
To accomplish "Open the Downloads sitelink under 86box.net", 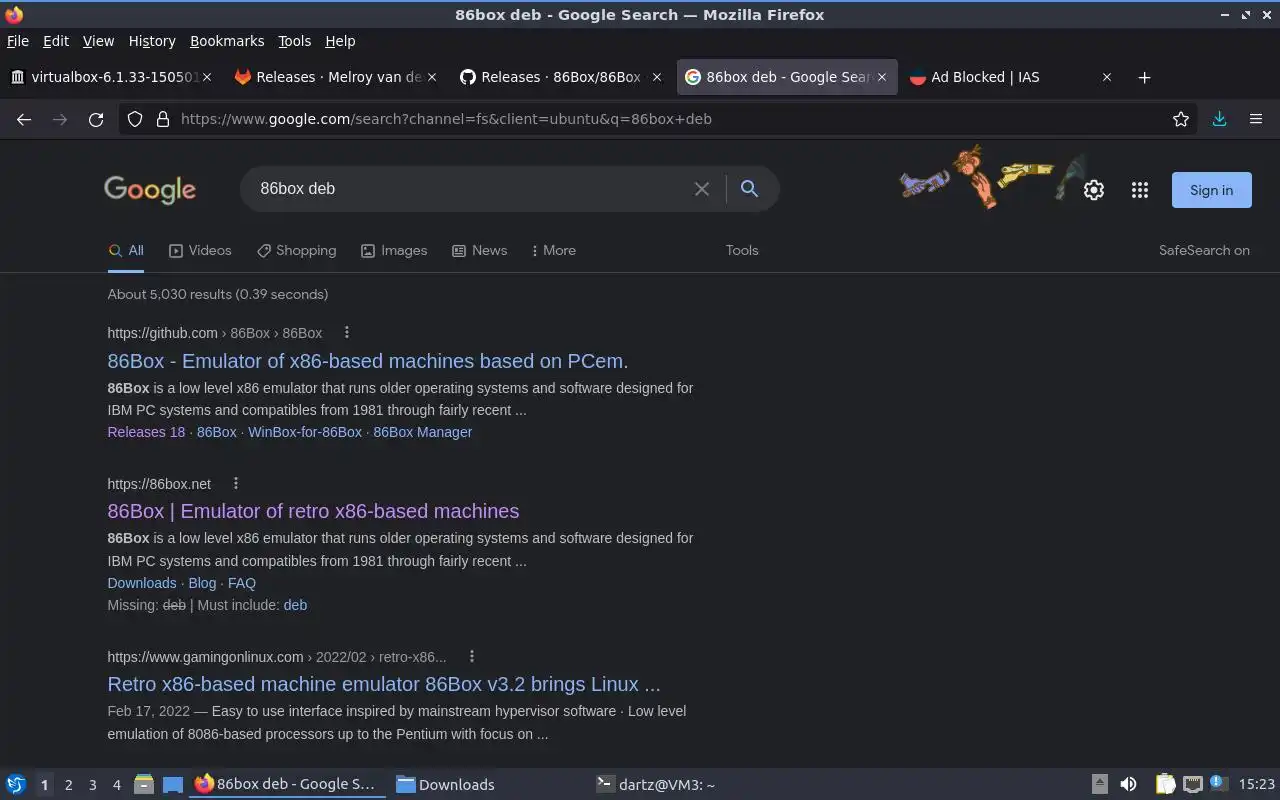I will (142, 583).
